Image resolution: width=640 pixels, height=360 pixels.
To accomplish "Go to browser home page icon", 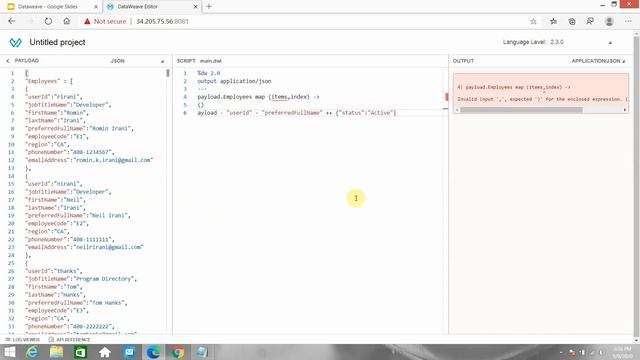I will click(67, 21).
